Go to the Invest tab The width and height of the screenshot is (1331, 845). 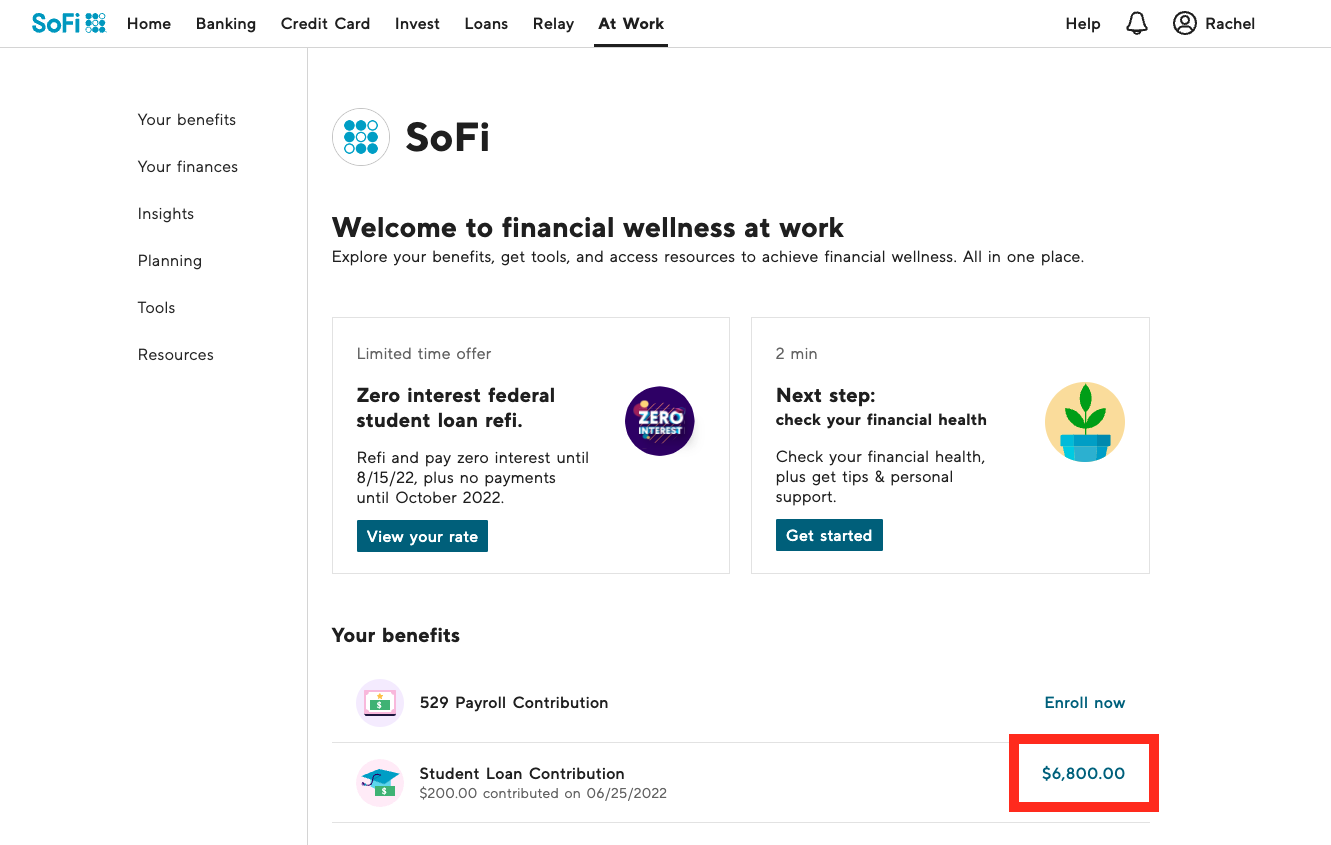(x=417, y=24)
